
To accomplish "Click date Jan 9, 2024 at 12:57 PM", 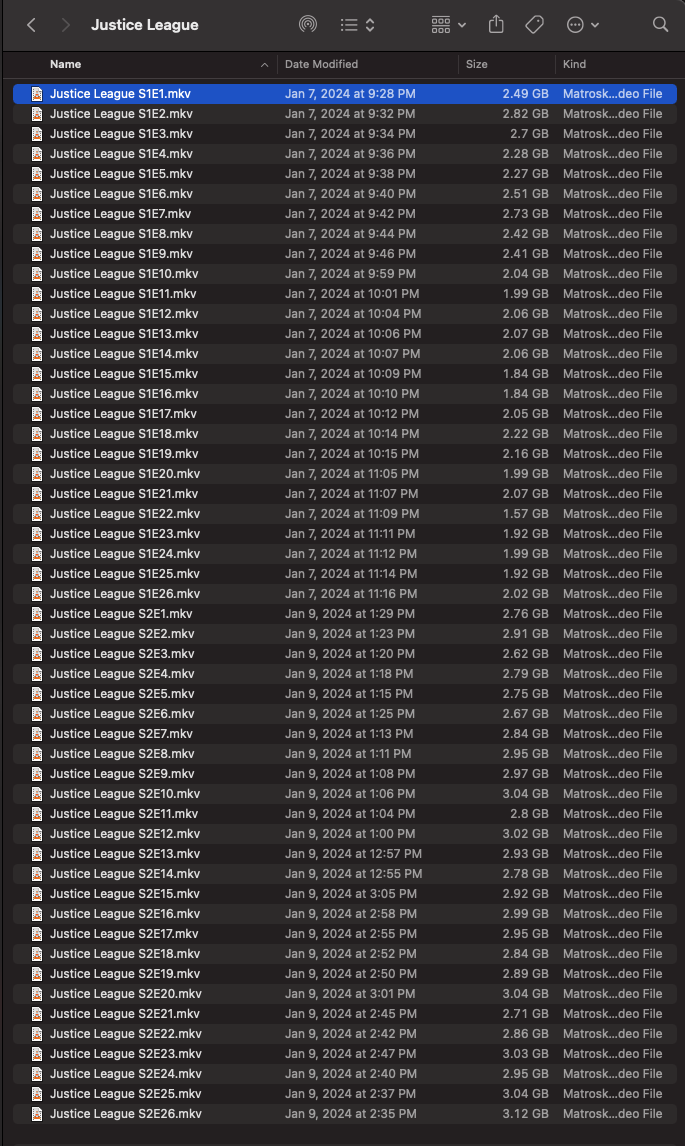I will pyautogui.click(x=353, y=854).
